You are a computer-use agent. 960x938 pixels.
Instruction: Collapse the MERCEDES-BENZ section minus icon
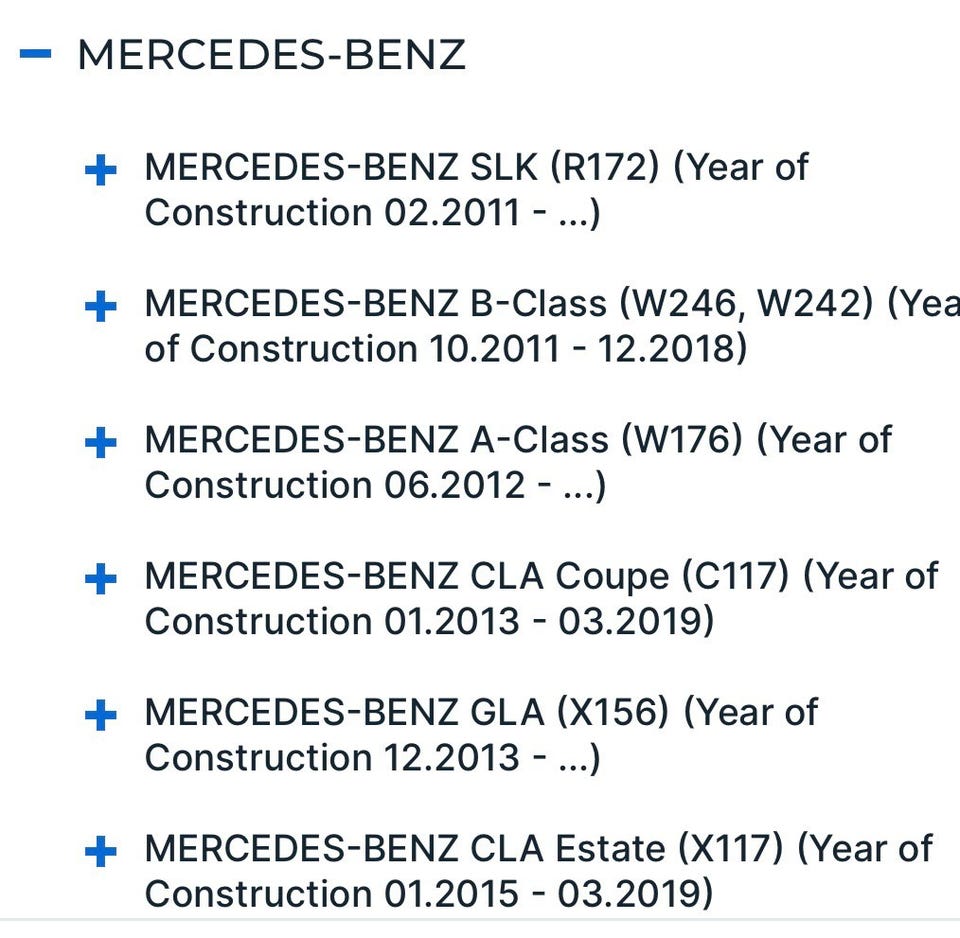pyautogui.click(x=35, y=55)
